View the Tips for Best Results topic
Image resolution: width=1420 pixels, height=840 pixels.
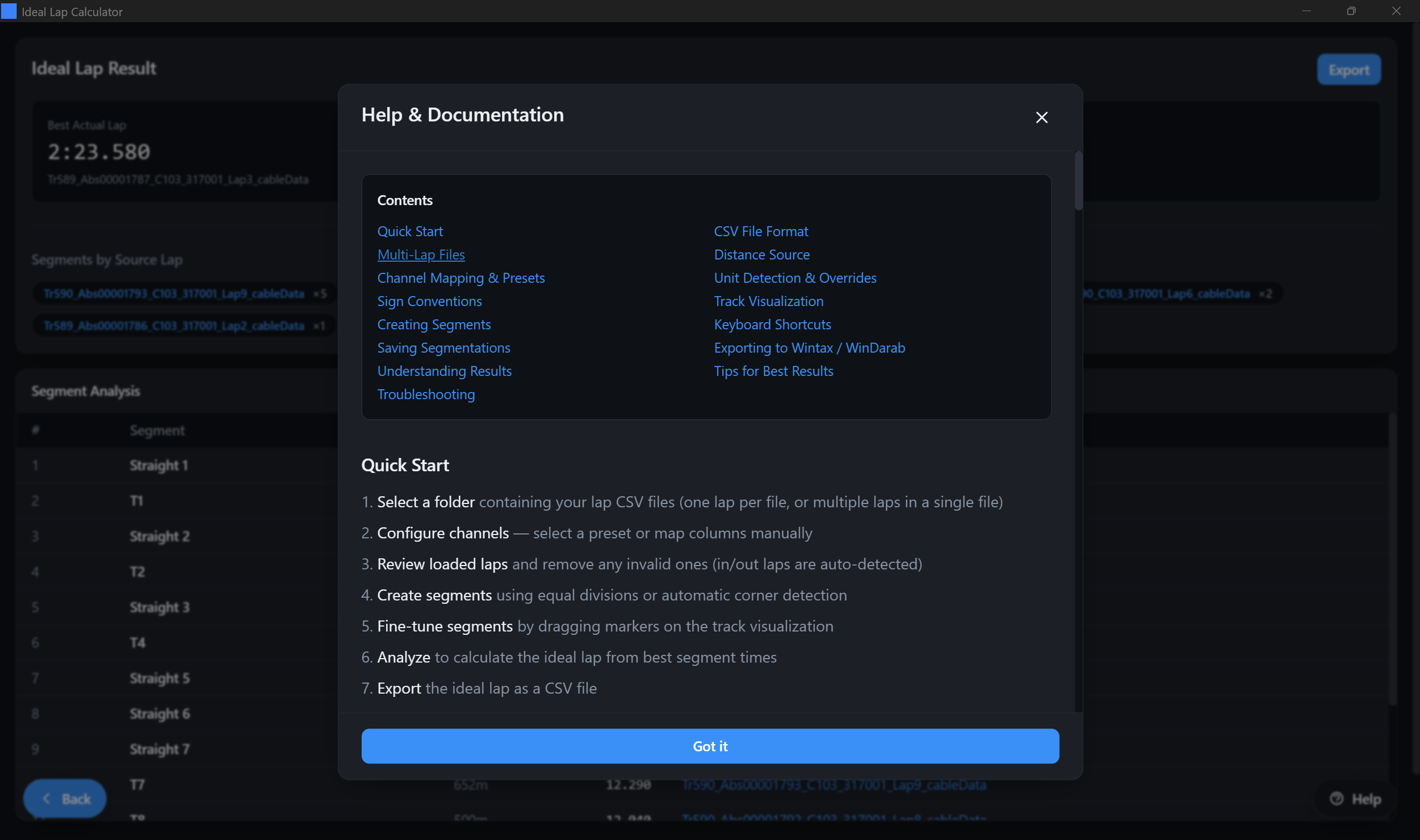[x=773, y=371]
